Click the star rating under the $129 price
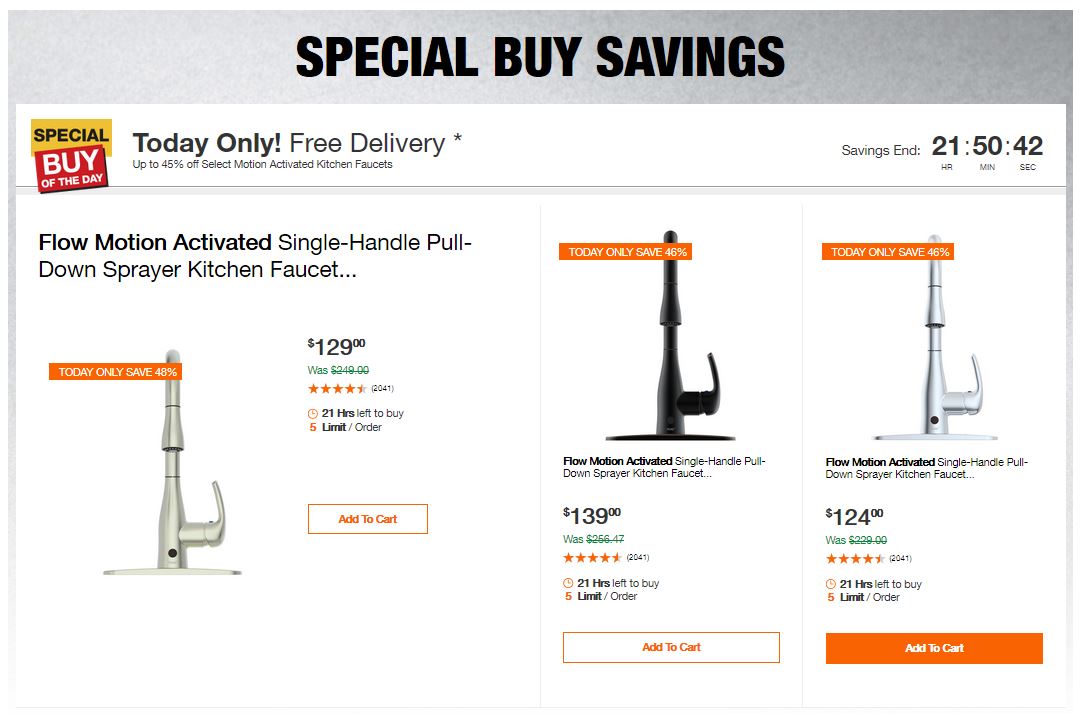The image size is (1081, 715). pos(337,389)
